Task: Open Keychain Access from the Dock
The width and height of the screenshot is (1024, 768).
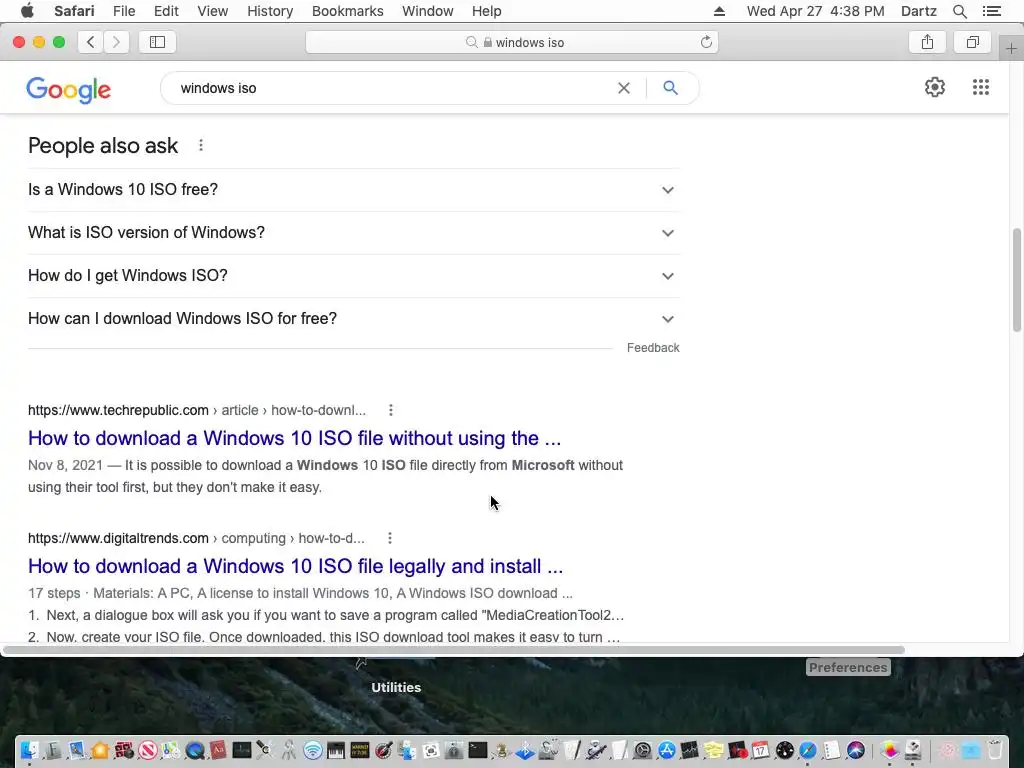Action: coord(289,750)
